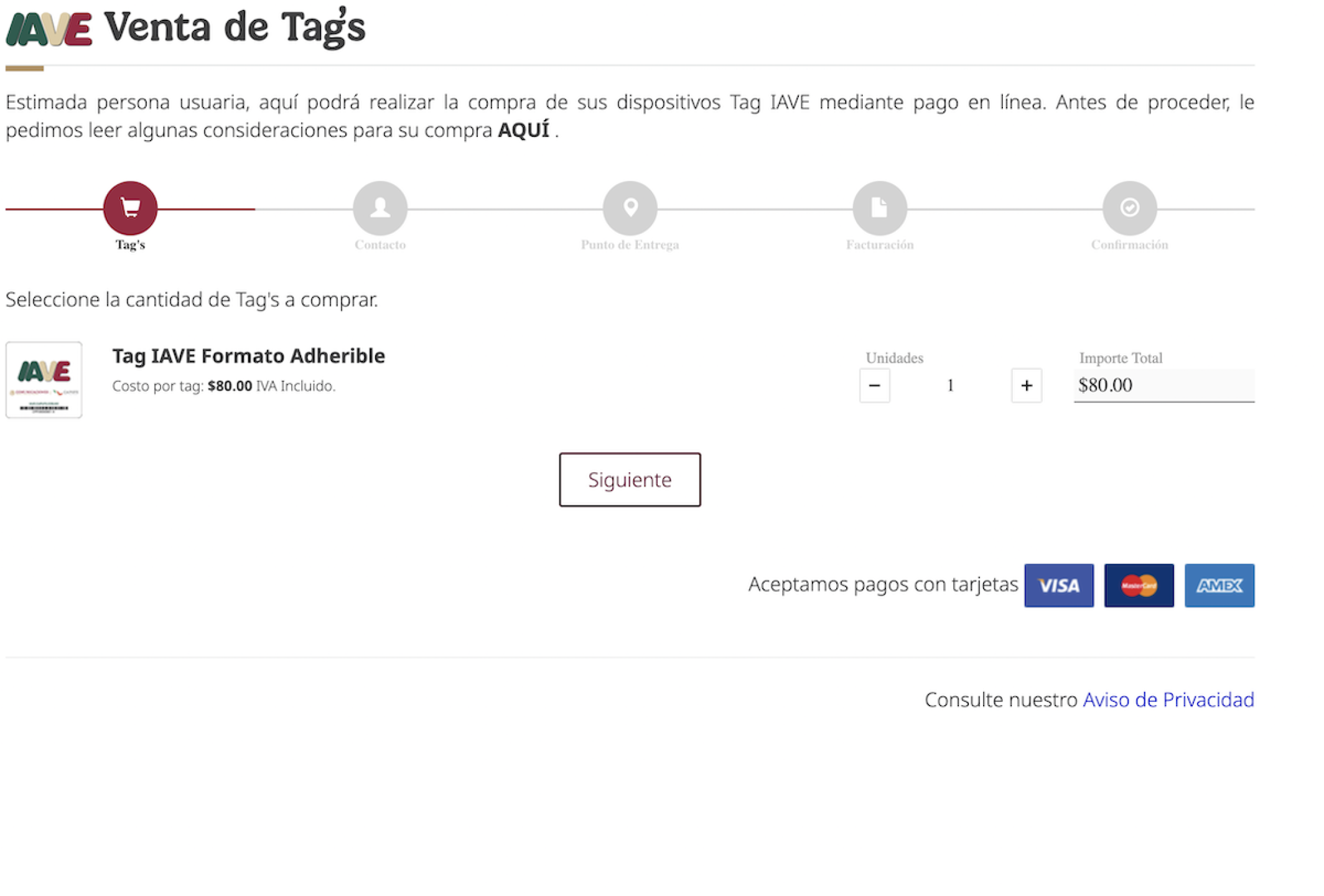Click the Siguiente button
The image size is (1324, 896).
point(630,480)
